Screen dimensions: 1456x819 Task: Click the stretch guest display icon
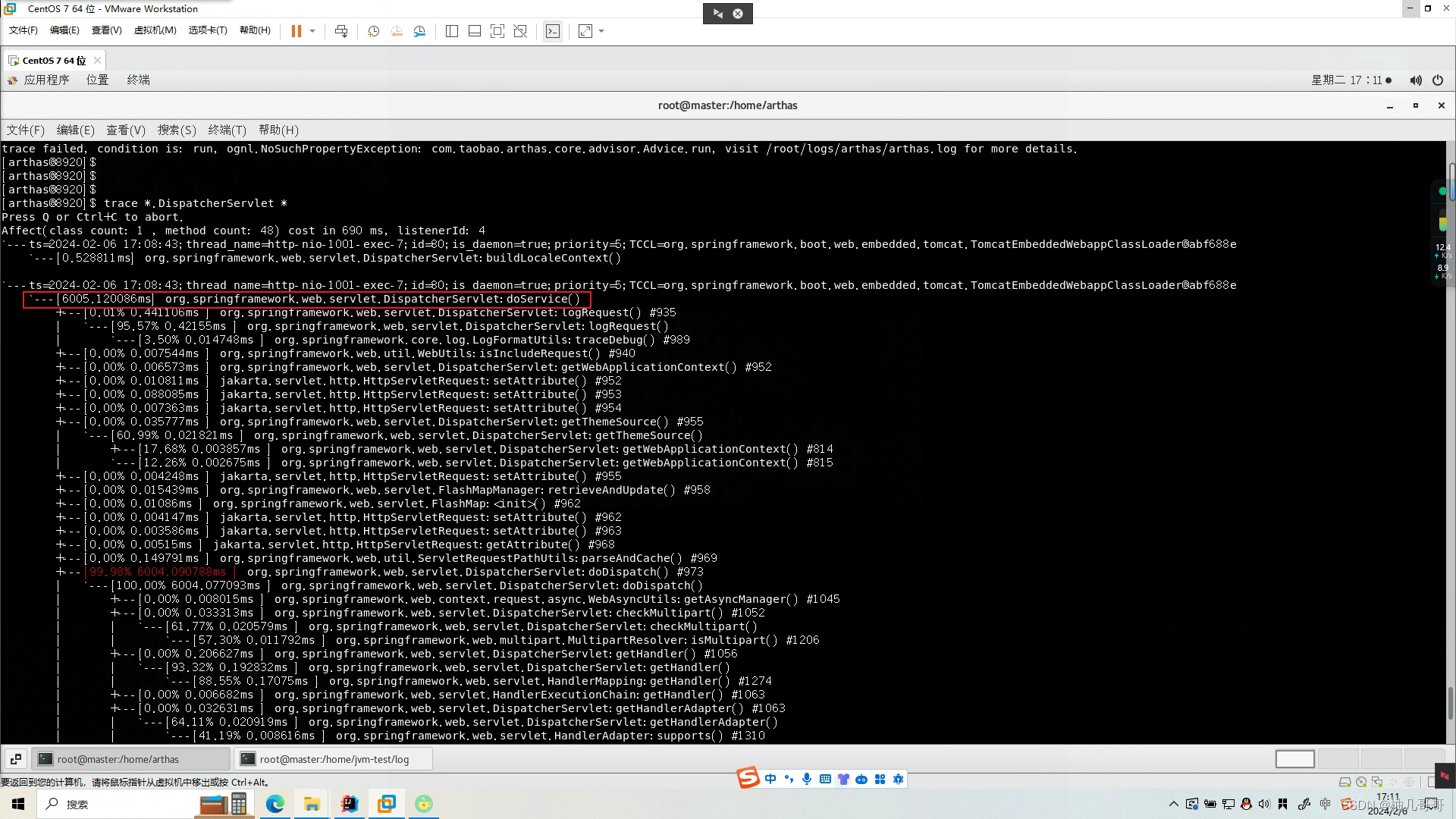click(585, 31)
